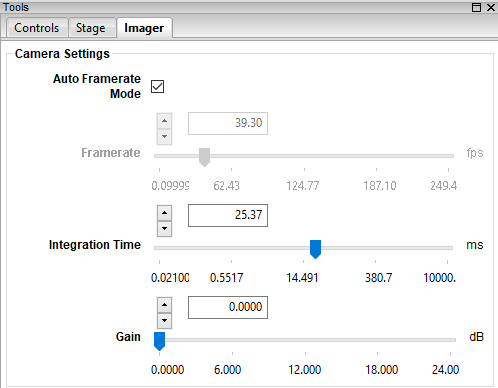Switch to the Controls tab
This screenshot has width=498, height=388.
pyautogui.click(x=37, y=28)
